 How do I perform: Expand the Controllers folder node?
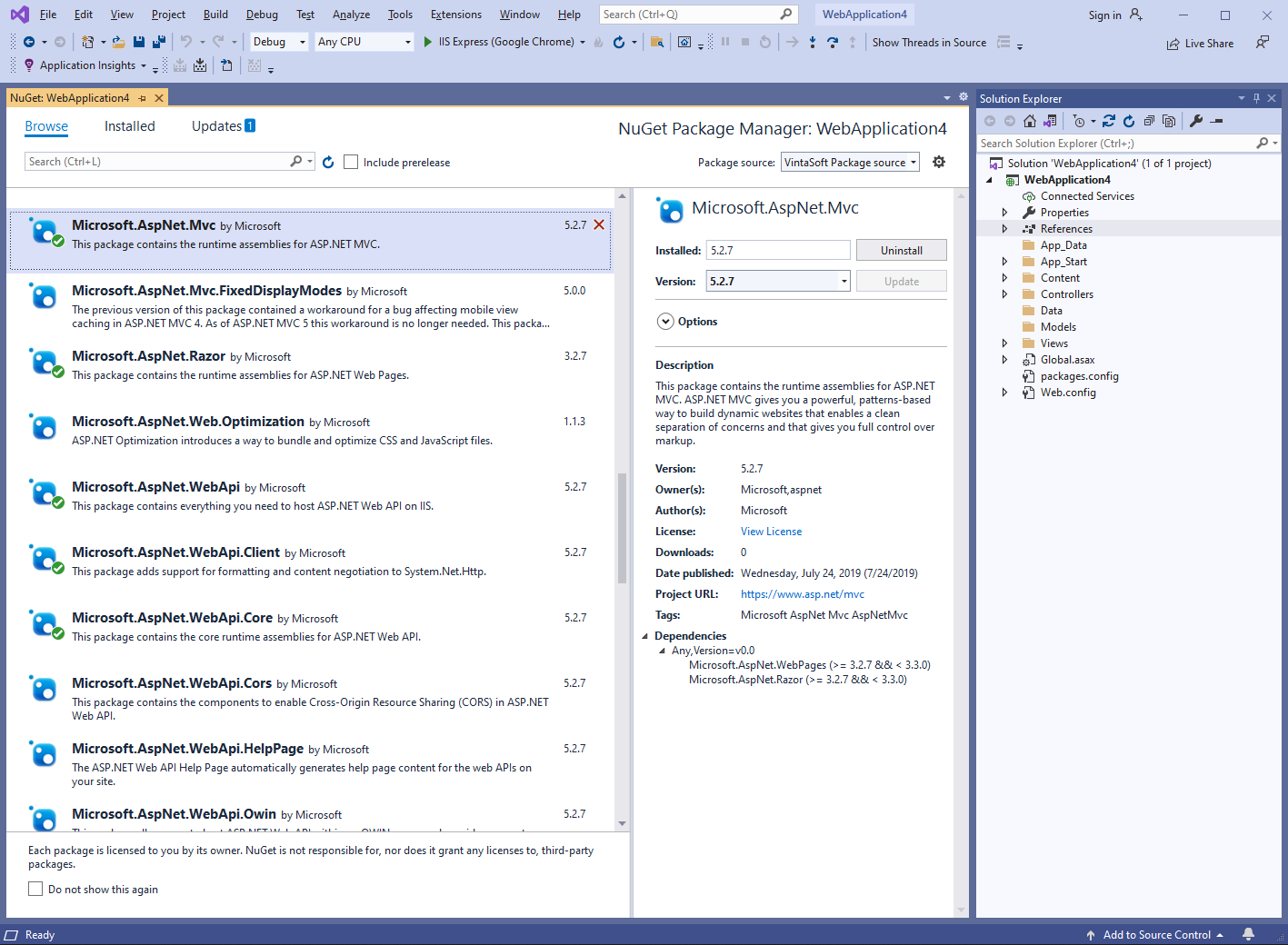click(1004, 294)
